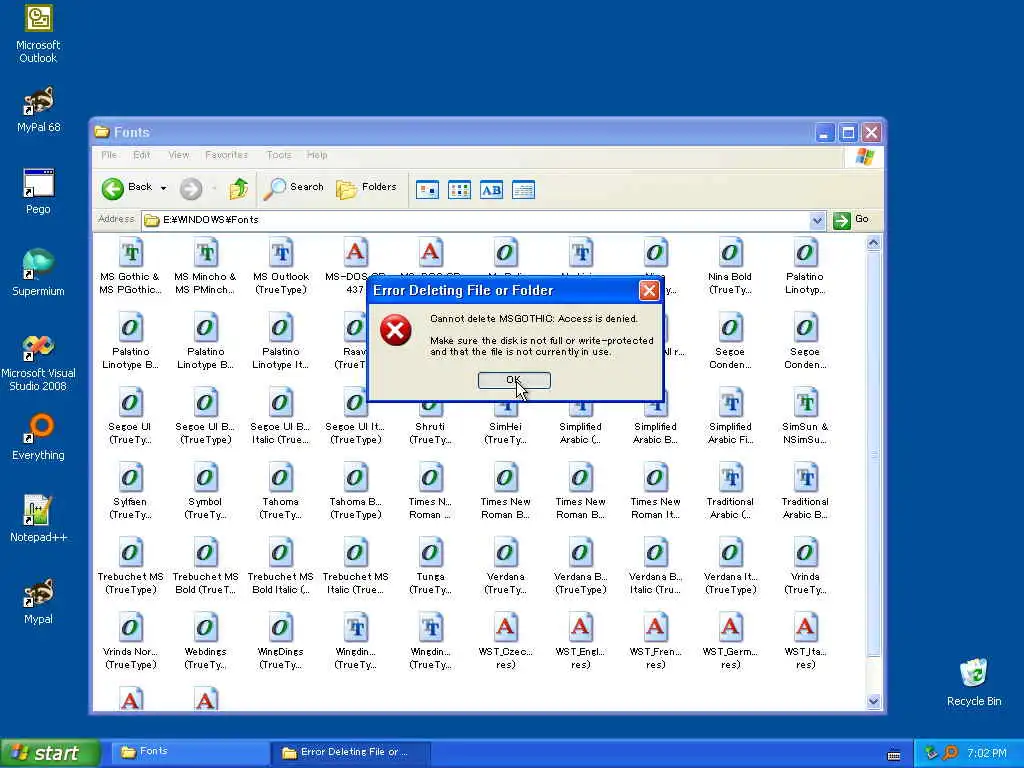Image resolution: width=1024 pixels, height=768 pixels.
Task: Select the Vrinda (TrueType) font
Action: (x=805, y=567)
